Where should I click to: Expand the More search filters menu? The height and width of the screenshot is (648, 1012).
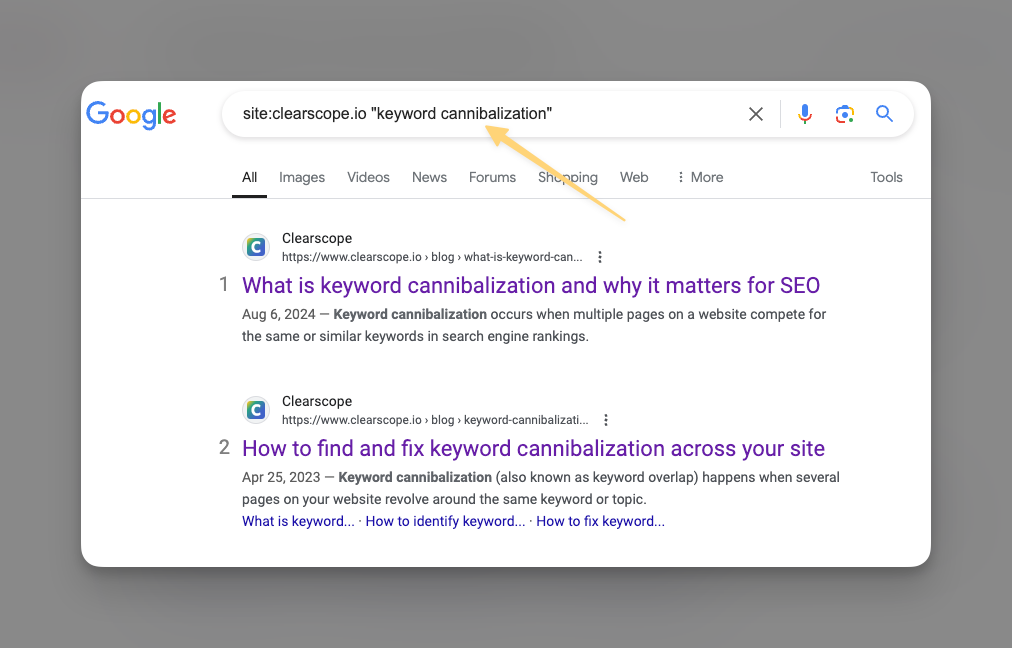(700, 177)
